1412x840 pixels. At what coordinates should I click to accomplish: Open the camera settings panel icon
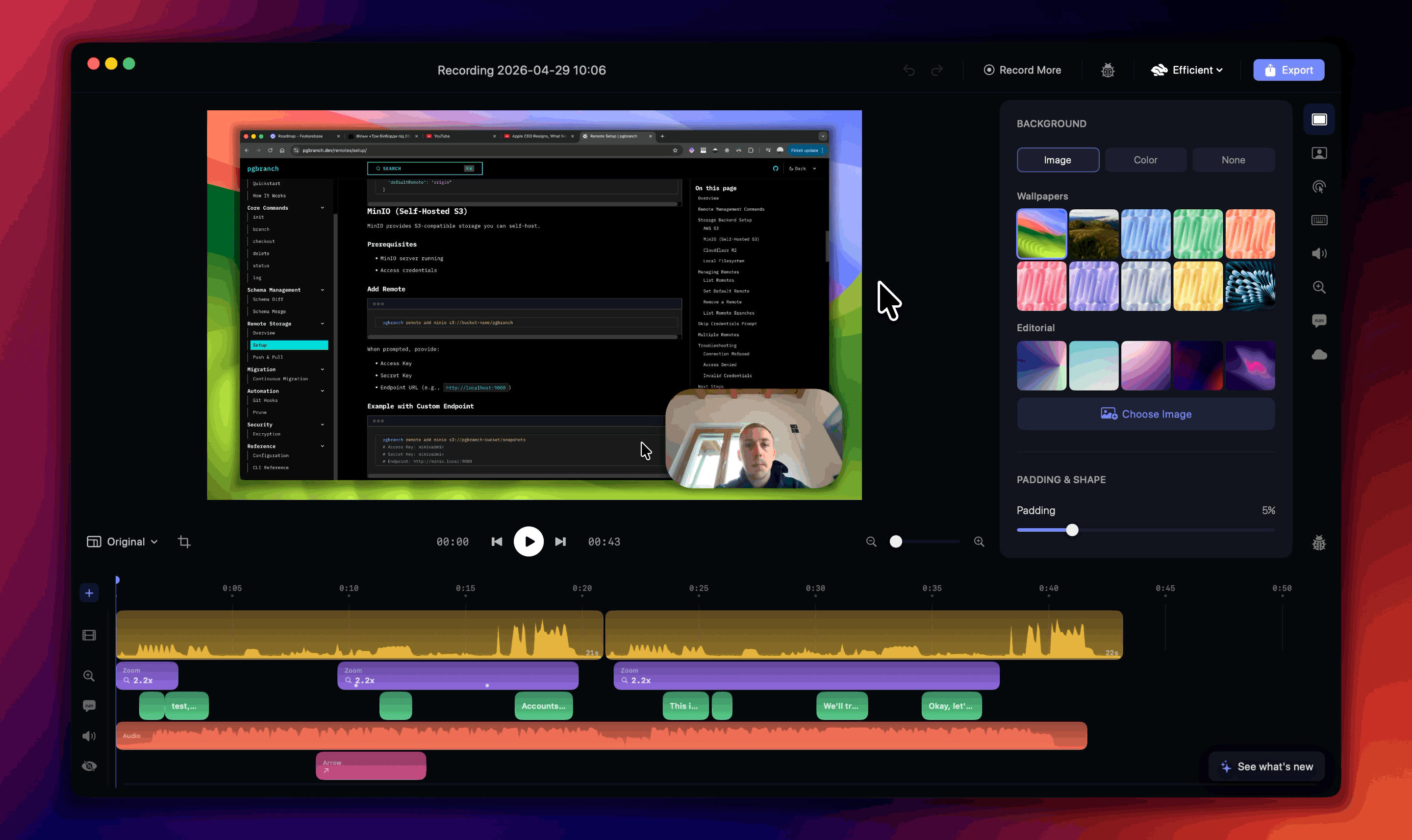[1318, 153]
